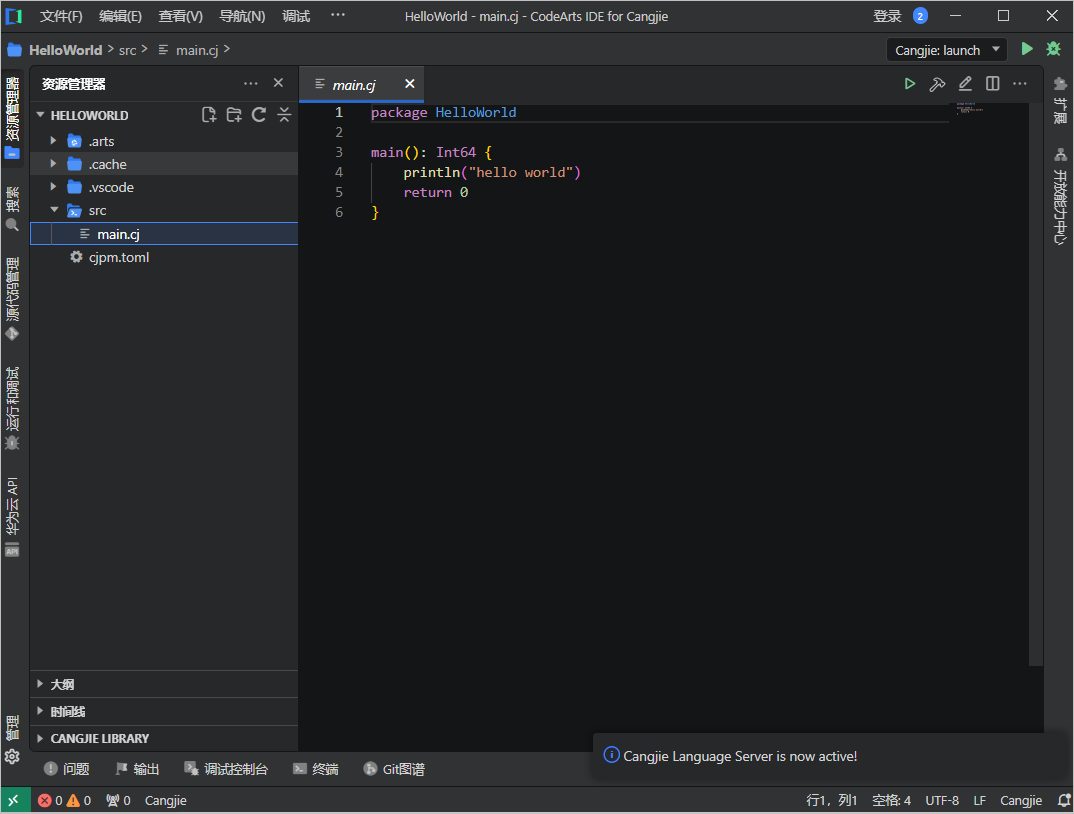
Task: Click the green Run button in top bar
Action: 1027,49
